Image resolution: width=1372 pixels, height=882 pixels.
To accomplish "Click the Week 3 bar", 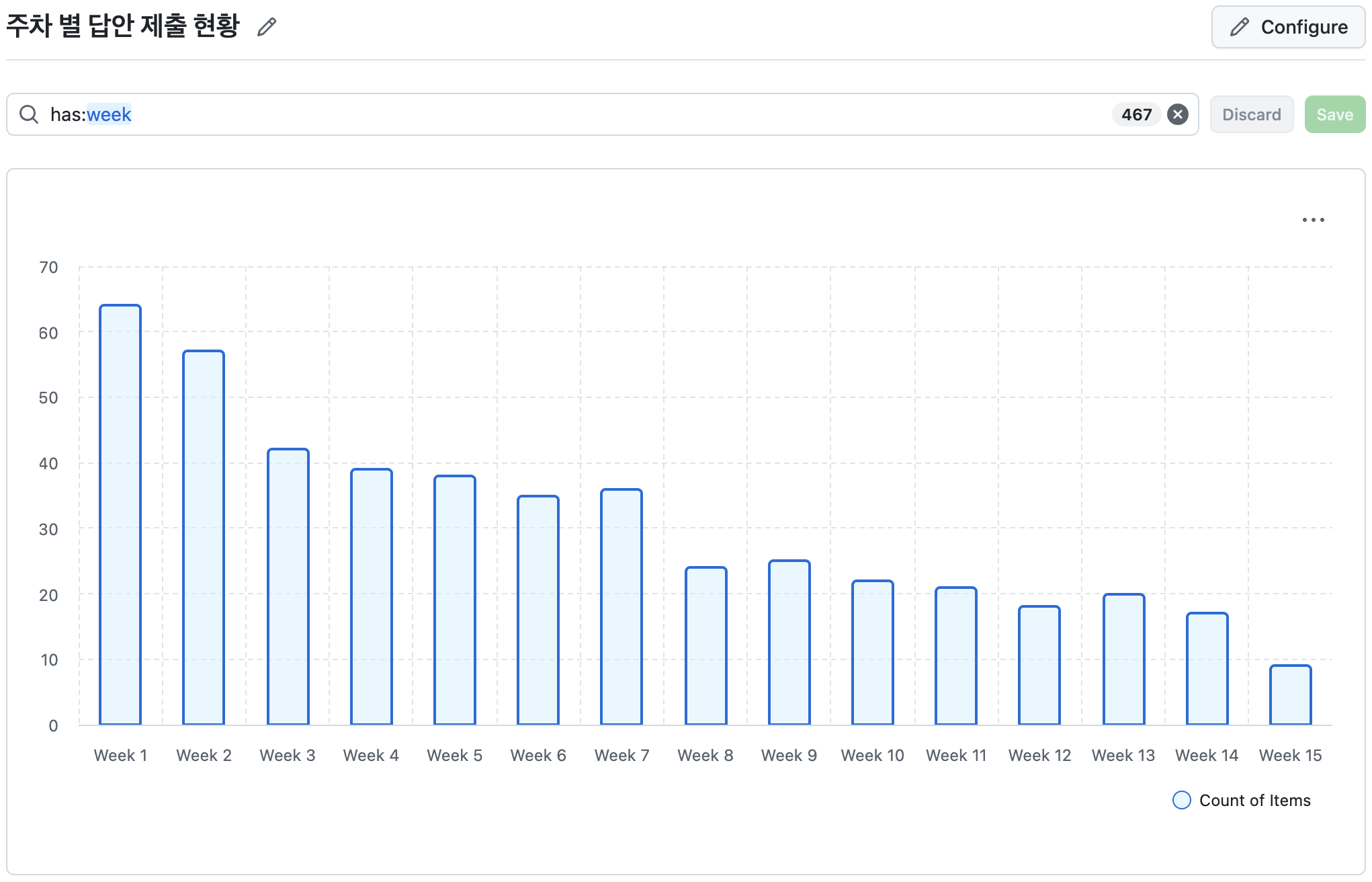I will [288, 586].
